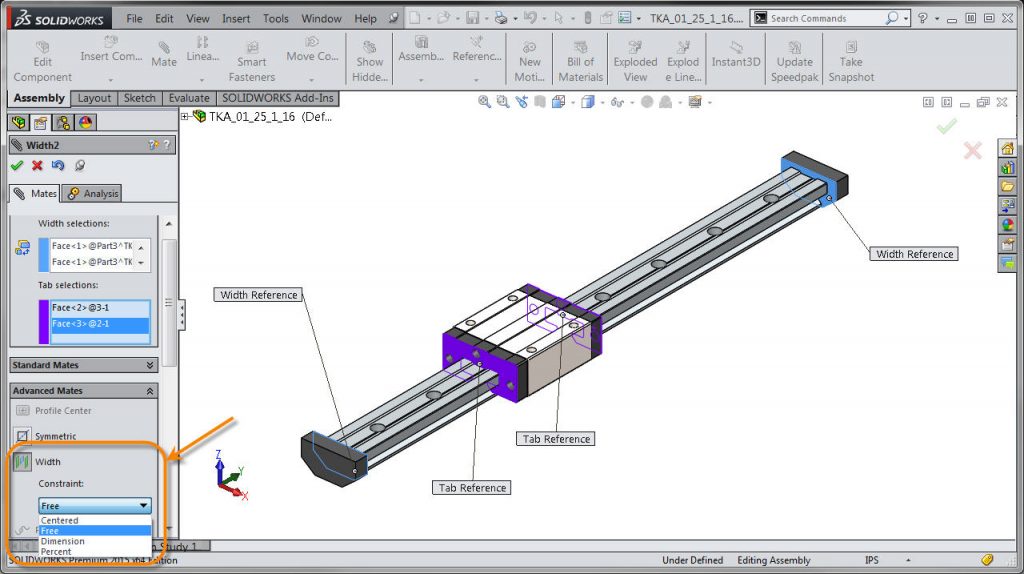Switch to the Evaluate tab
The width and height of the screenshot is (1024, 574).
tap(189, 98)
